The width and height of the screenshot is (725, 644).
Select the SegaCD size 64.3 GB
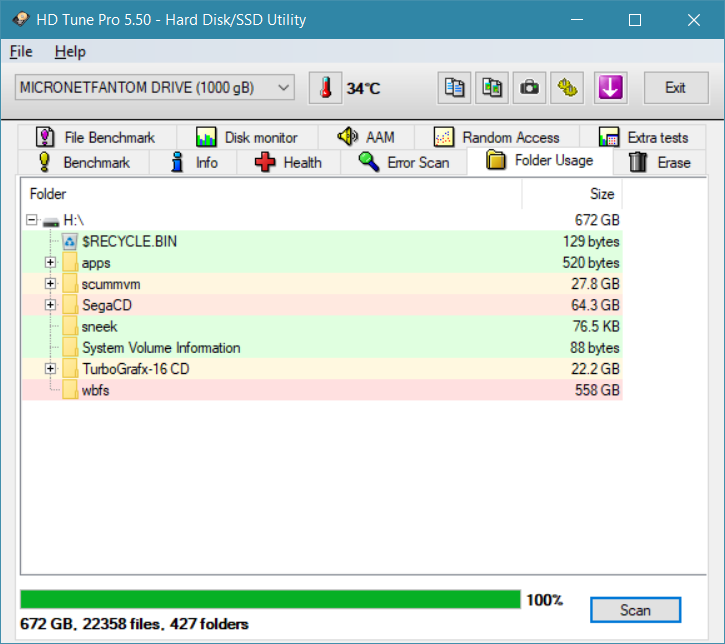tap(595, 305)
